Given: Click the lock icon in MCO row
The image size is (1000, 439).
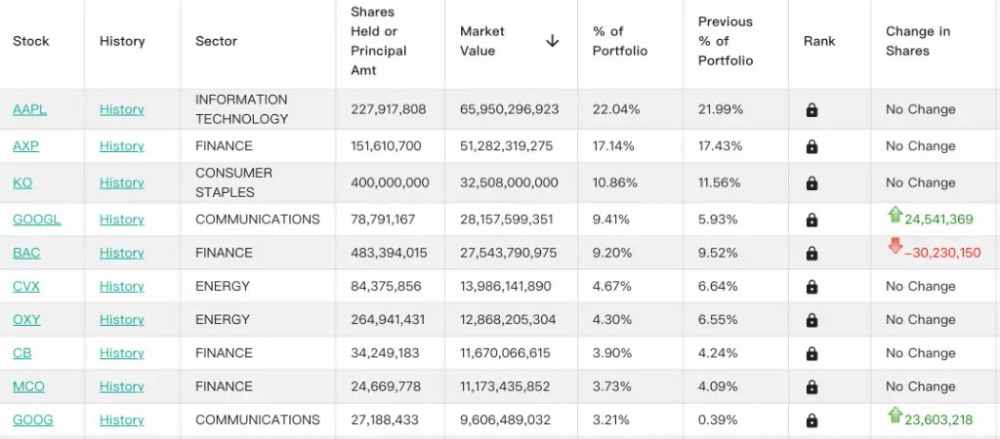Looking at the screenshot, I should (x=811, y=387).
